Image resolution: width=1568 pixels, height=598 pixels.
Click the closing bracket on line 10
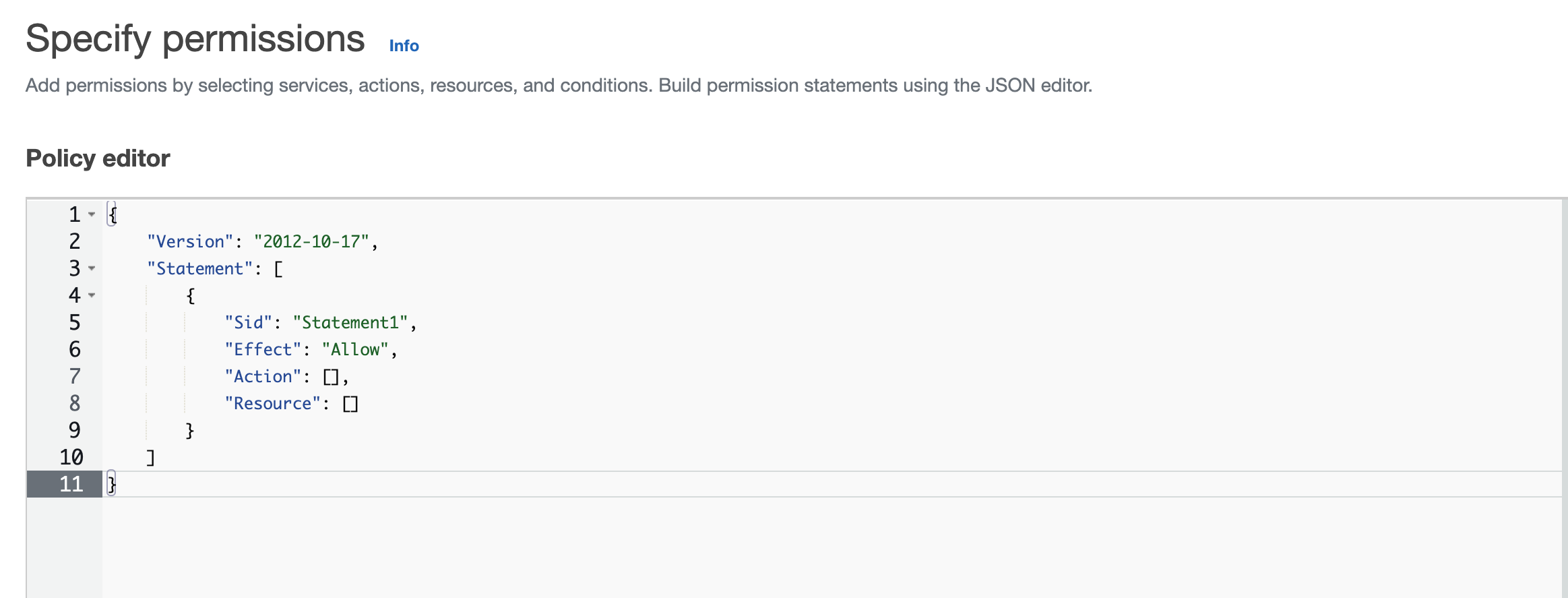[x=151, y=457]
